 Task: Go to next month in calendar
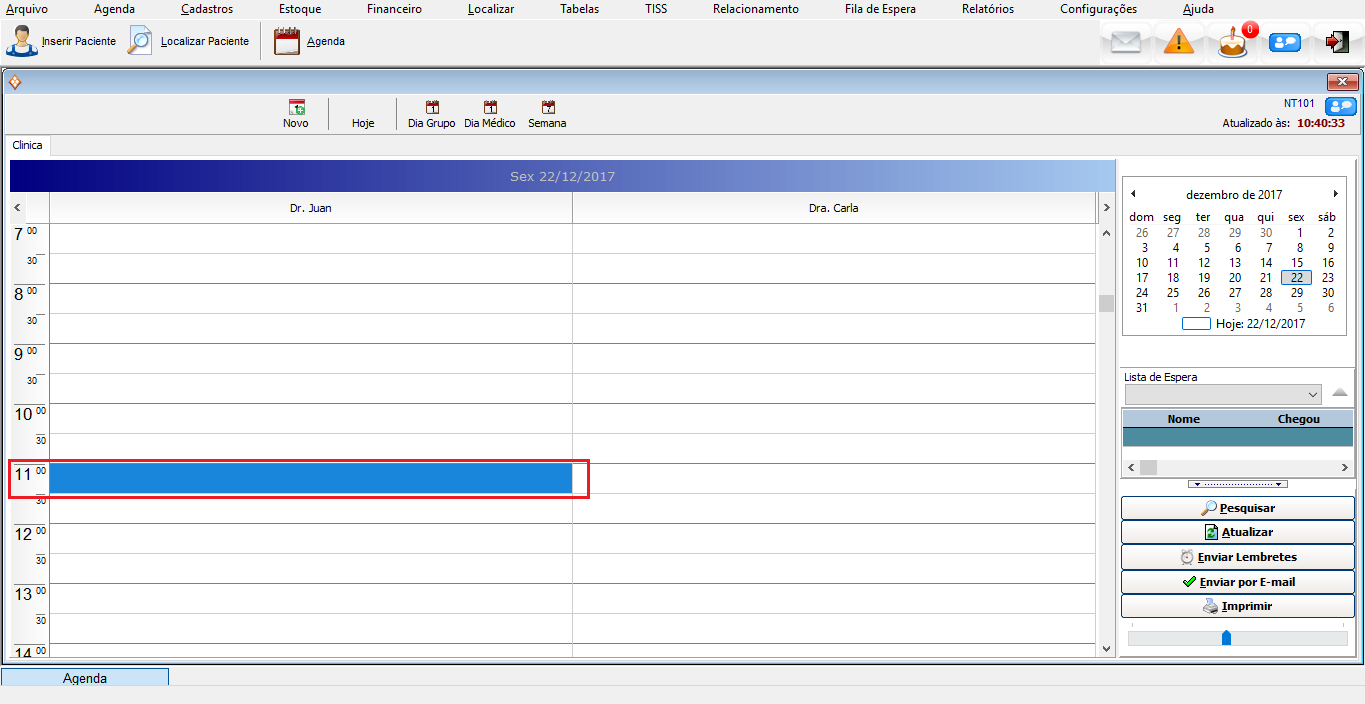[1335, 194]
